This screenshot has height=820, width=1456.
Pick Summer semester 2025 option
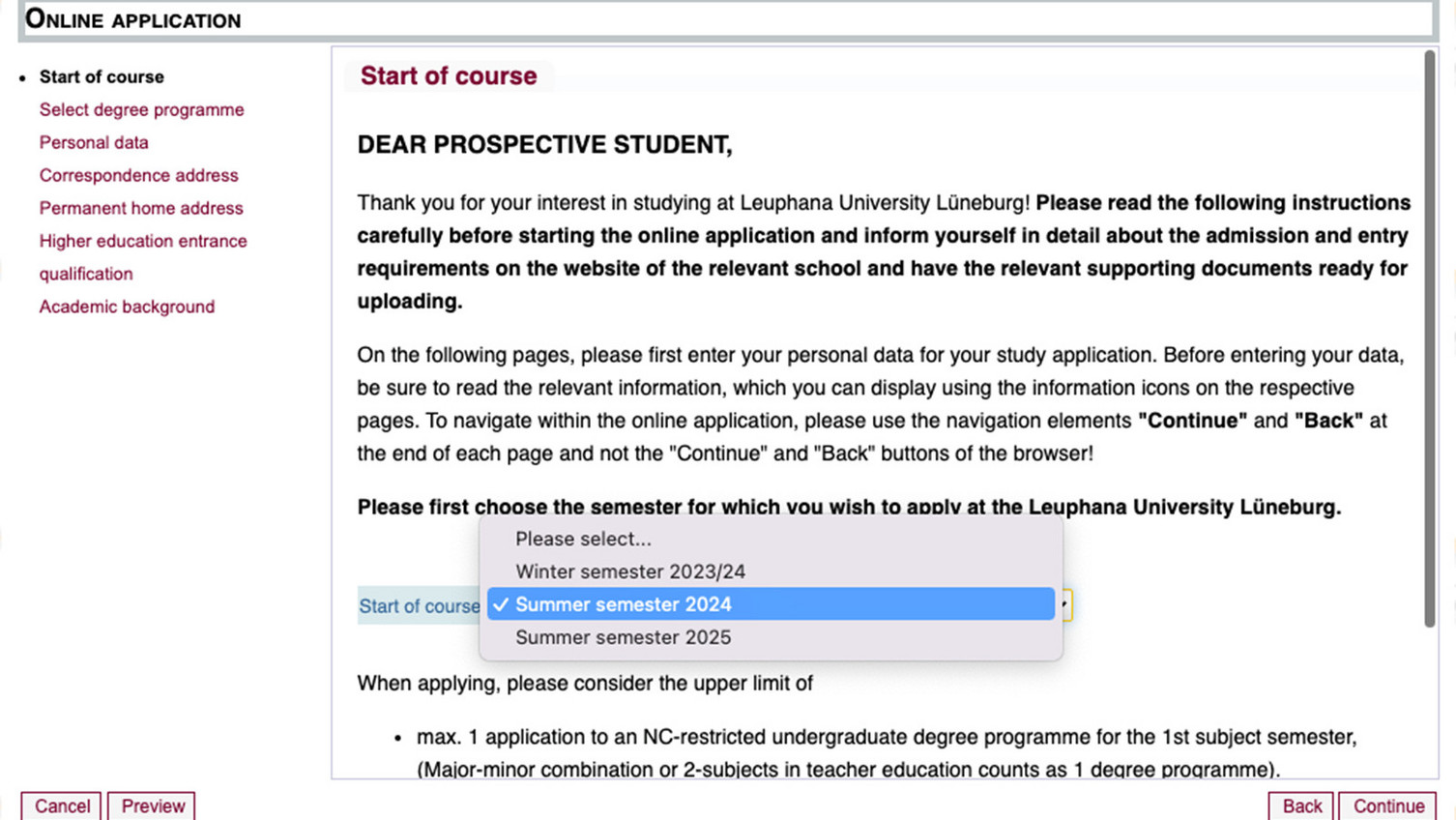[623, 637]
